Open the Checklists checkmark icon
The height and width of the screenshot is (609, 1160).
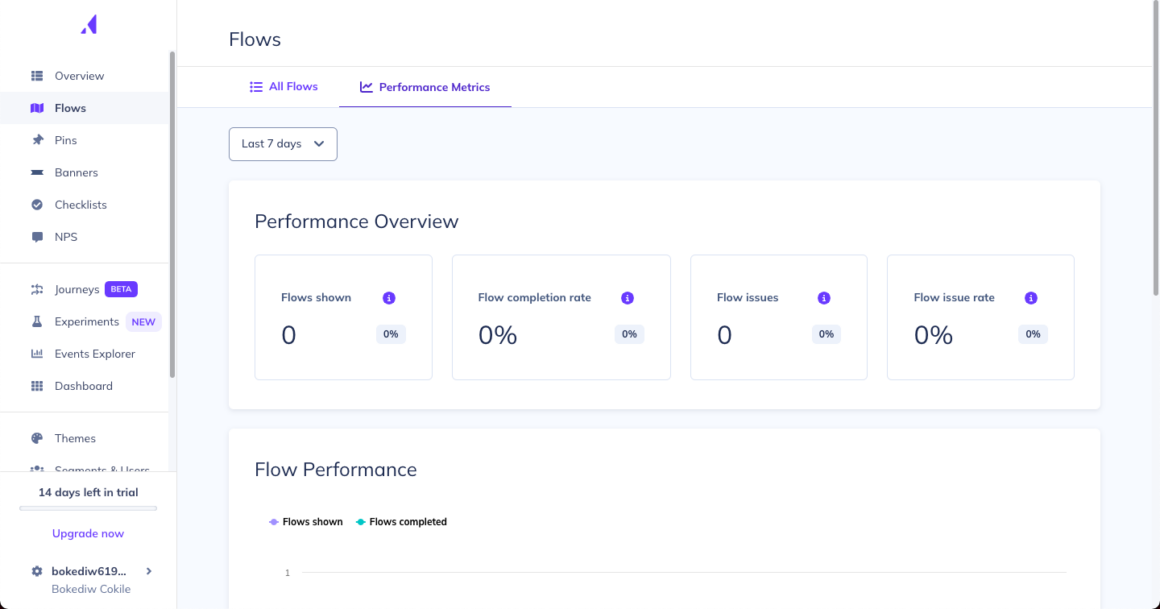click(x=37, y=205)
